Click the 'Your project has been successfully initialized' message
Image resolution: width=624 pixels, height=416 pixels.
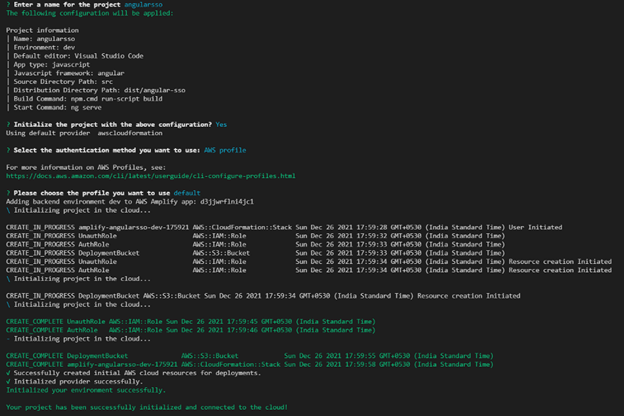point(146,407)
